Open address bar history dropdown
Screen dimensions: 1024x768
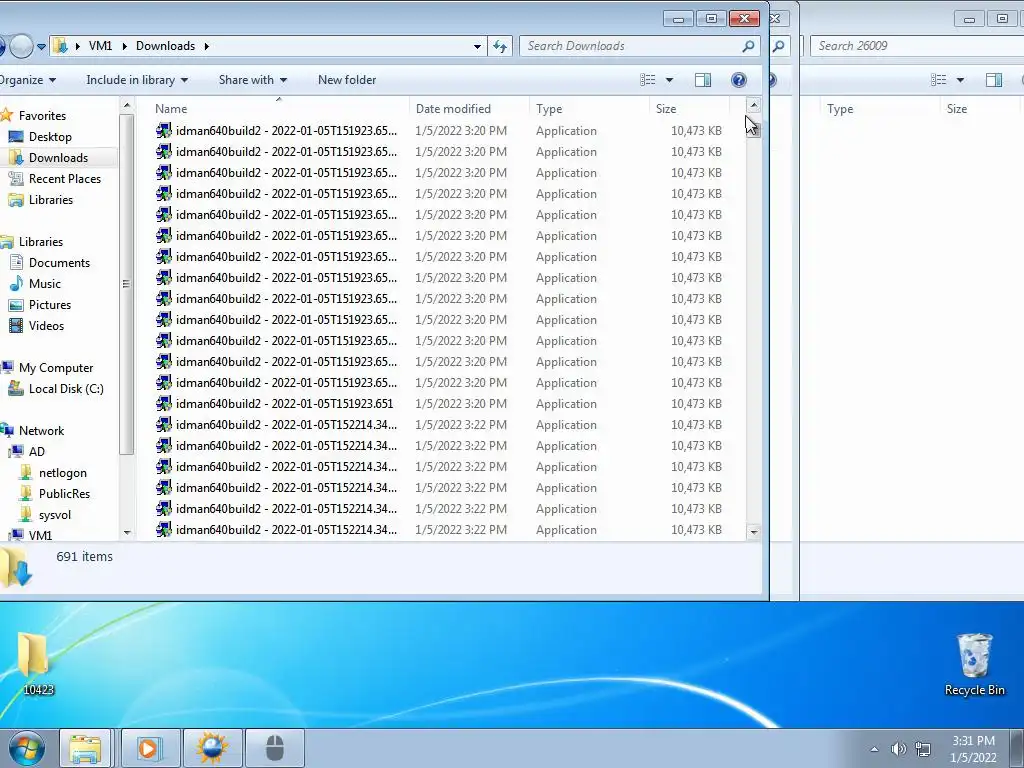(x=477, y=46)
